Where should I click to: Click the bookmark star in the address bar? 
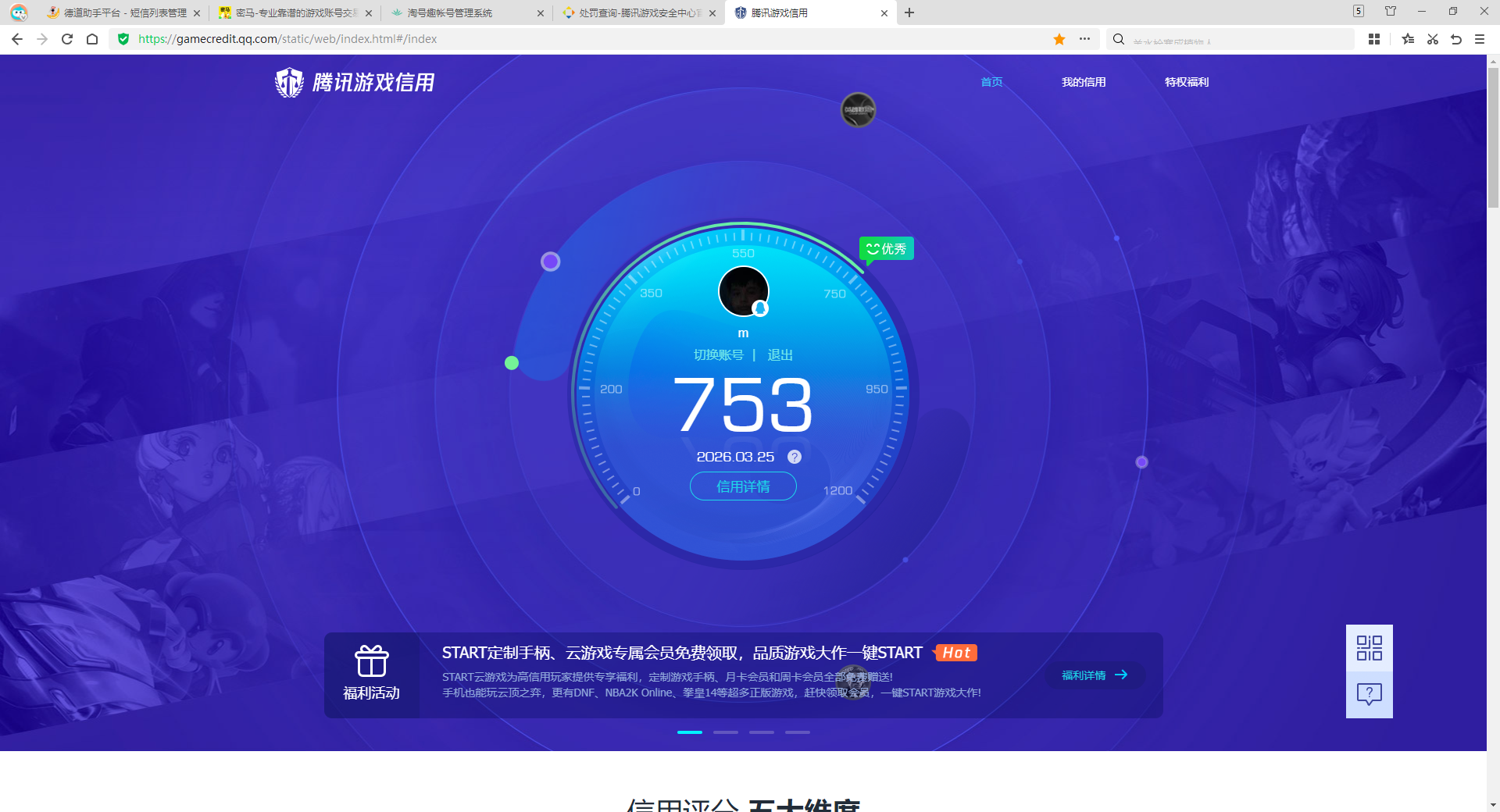coord(1059,39)
